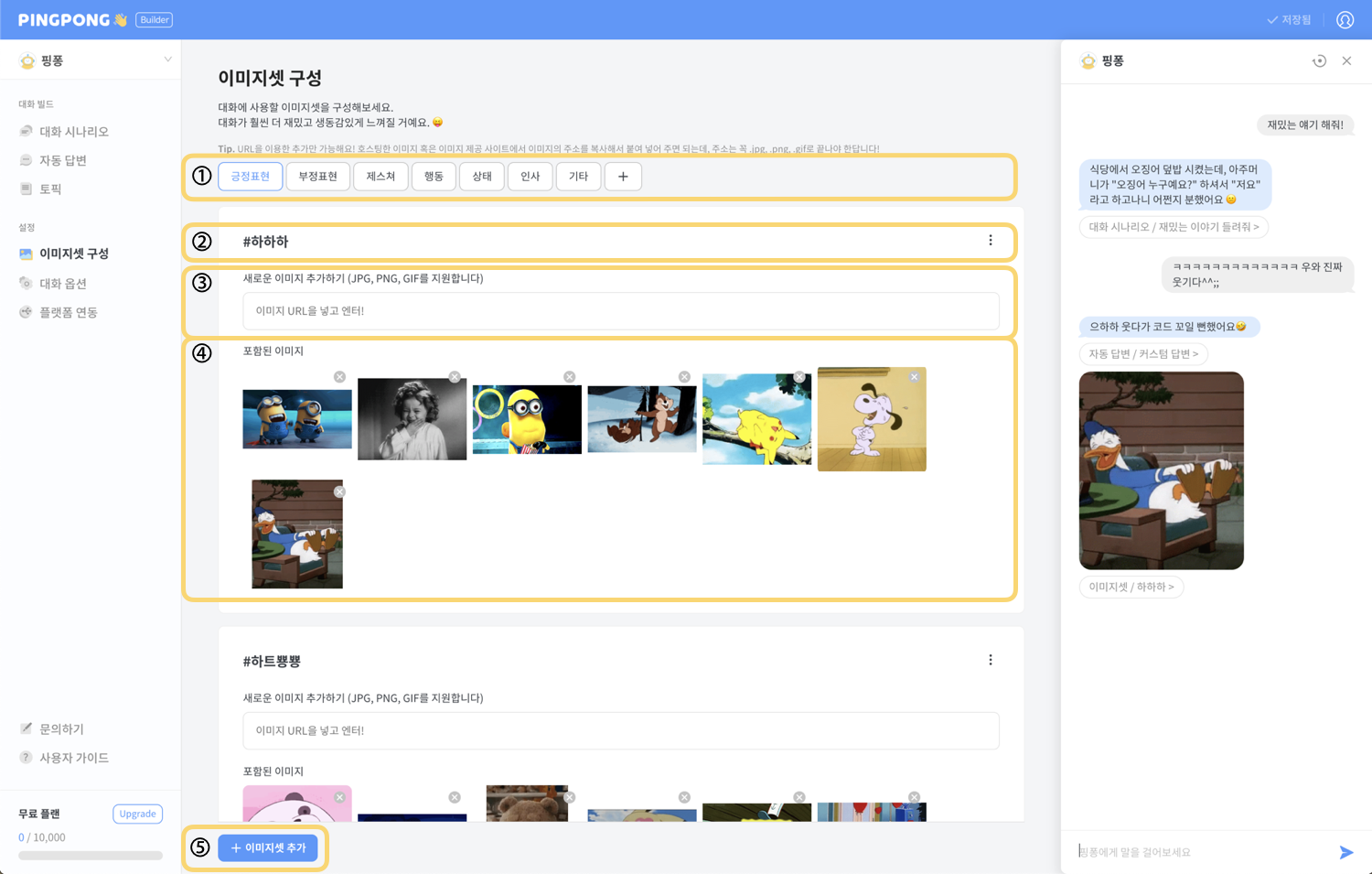The height and width of the screenshot is (874, 1372).
Task: Open 토픽 in sidebar
Action: (50, 189)
